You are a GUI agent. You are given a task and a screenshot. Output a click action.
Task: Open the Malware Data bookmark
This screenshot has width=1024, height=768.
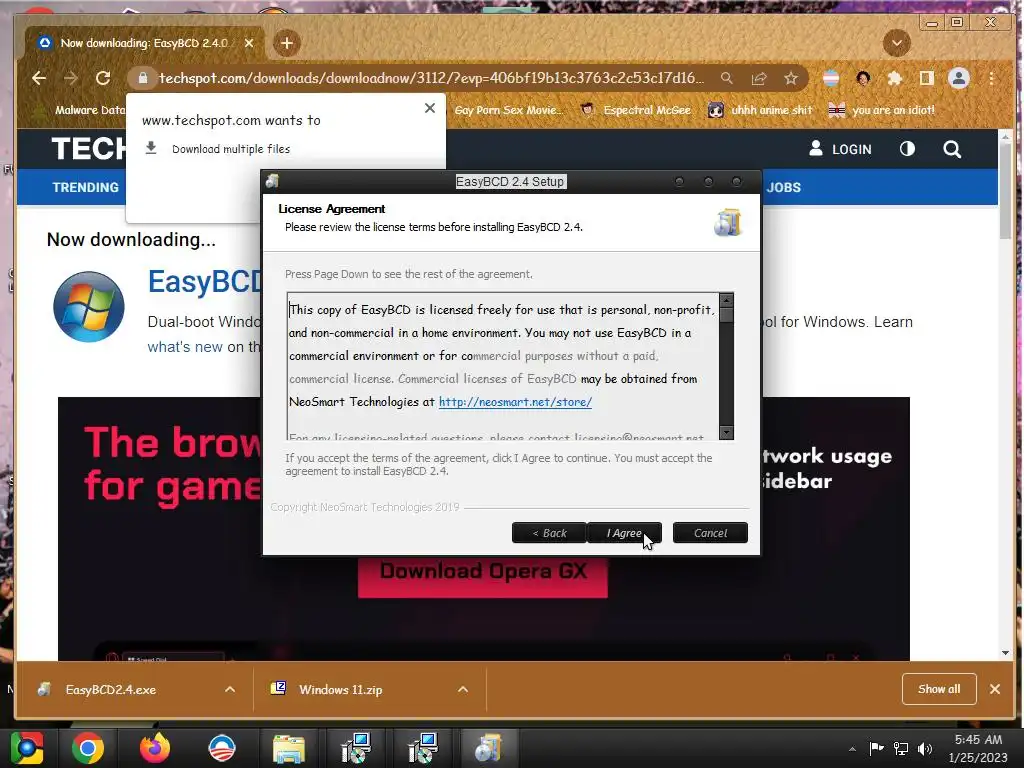pos(82,110)
